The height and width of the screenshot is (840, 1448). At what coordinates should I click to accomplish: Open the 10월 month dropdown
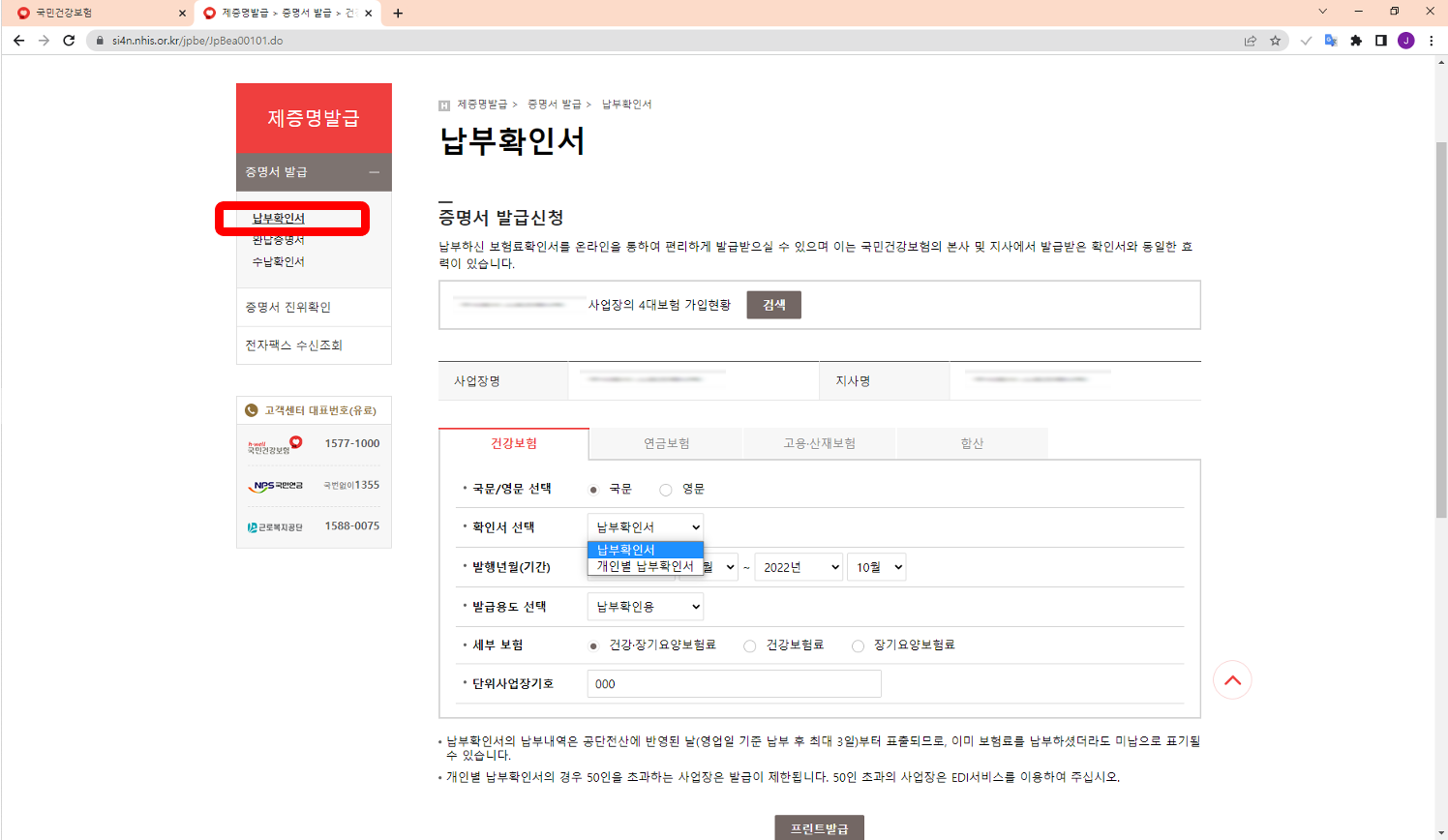877,566
